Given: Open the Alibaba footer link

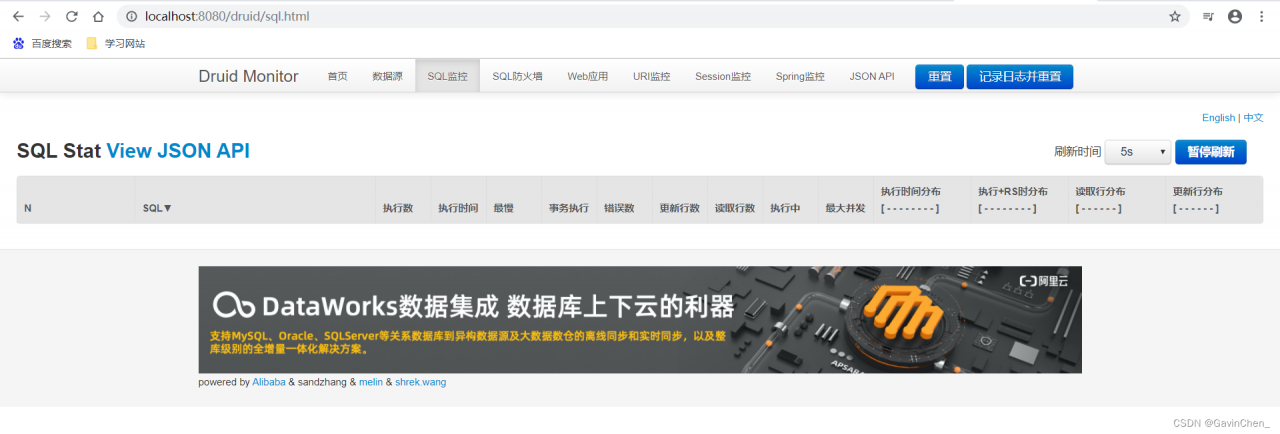Looking at the screenshot, I should tap(268, 382).
